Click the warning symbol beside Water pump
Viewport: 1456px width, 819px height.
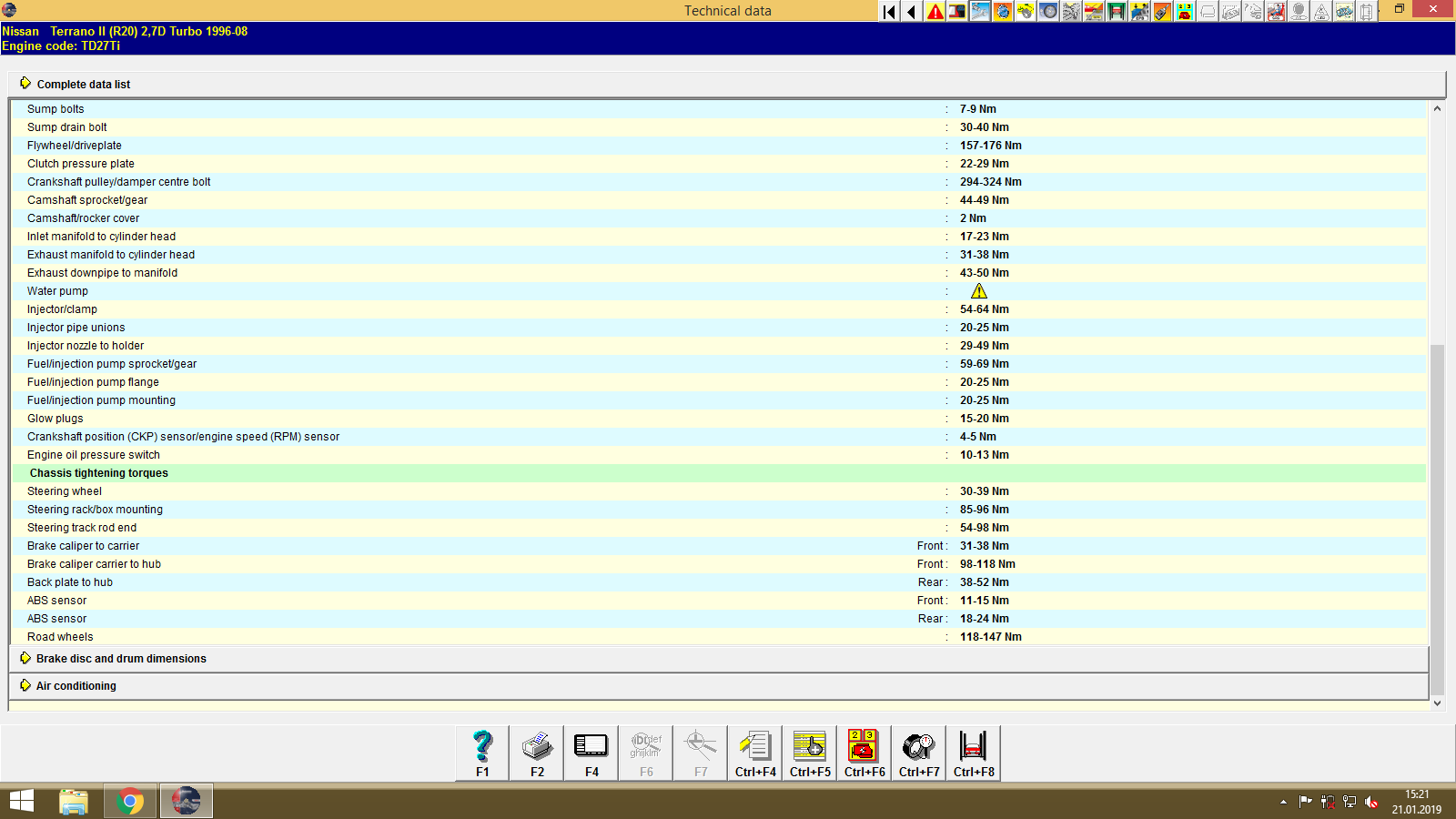979,291
